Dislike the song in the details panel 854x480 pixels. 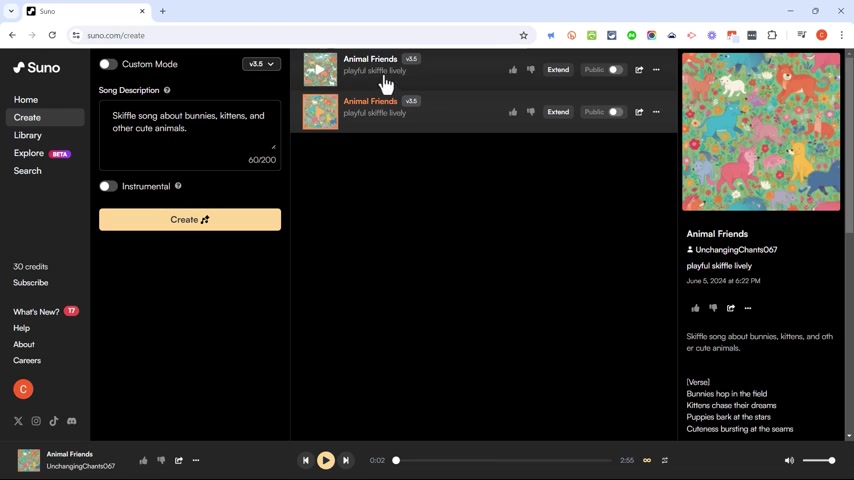pos(713,308)
